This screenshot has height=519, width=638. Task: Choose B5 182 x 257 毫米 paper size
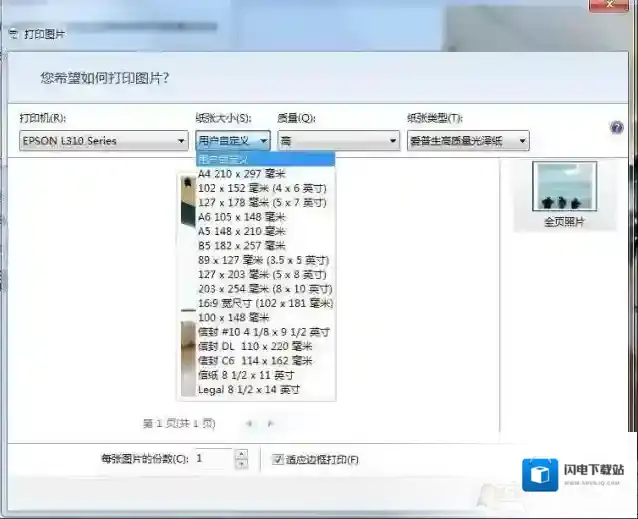(242, 245)
